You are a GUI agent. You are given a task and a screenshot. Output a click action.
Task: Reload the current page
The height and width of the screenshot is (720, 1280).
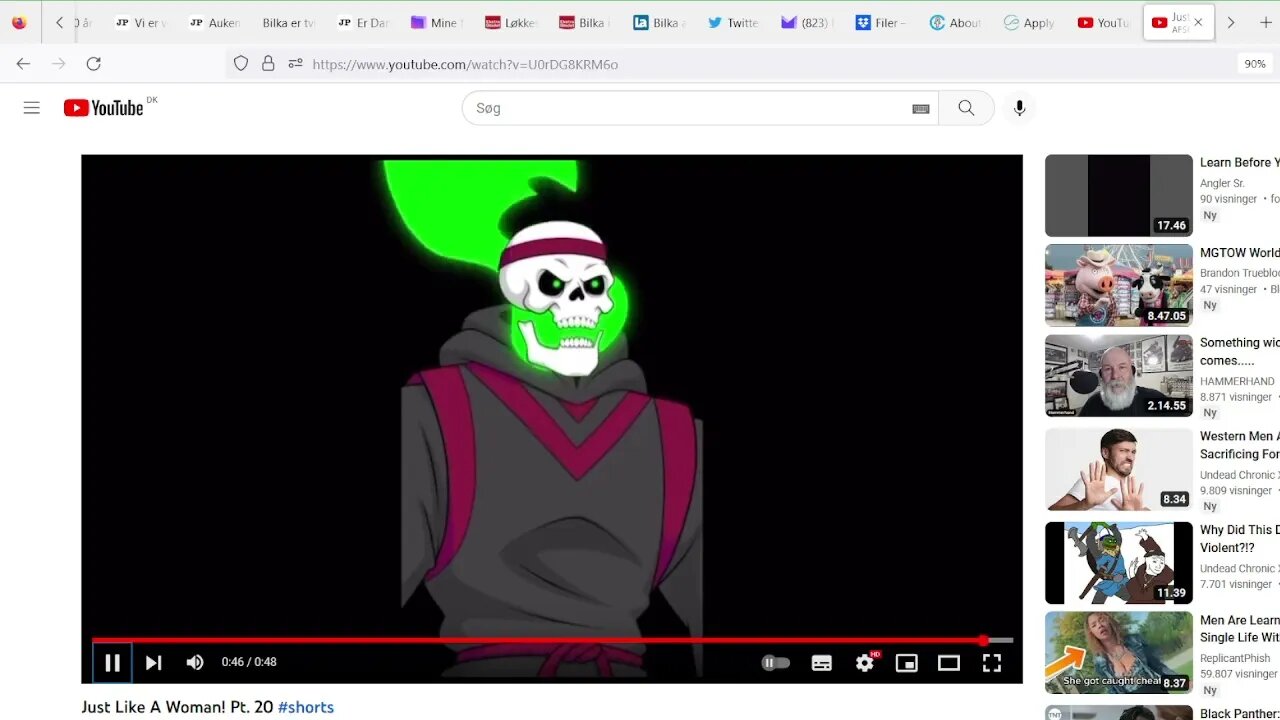[x=94, y=64]
